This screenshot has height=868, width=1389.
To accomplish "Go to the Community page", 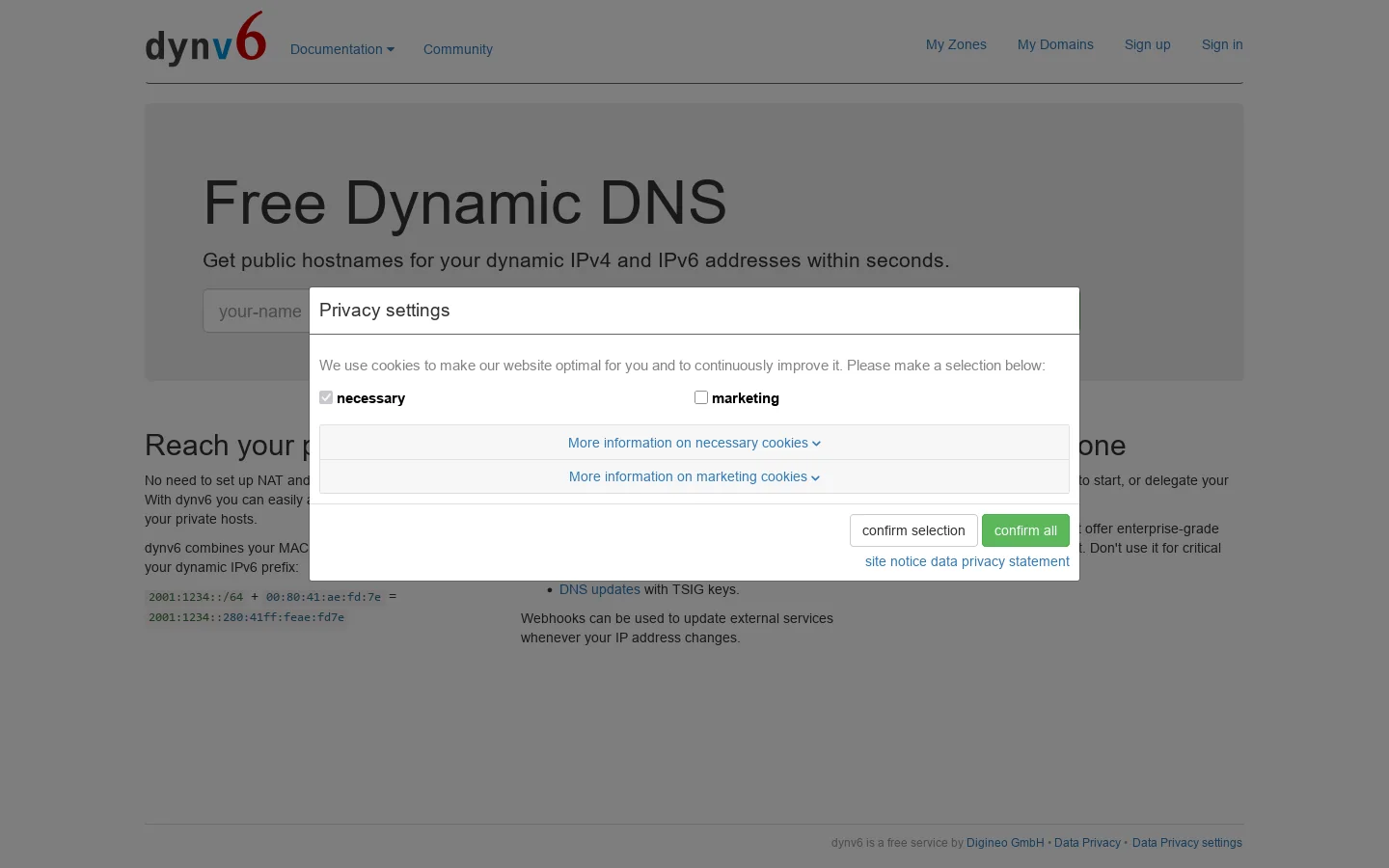I will pos(458,49).
